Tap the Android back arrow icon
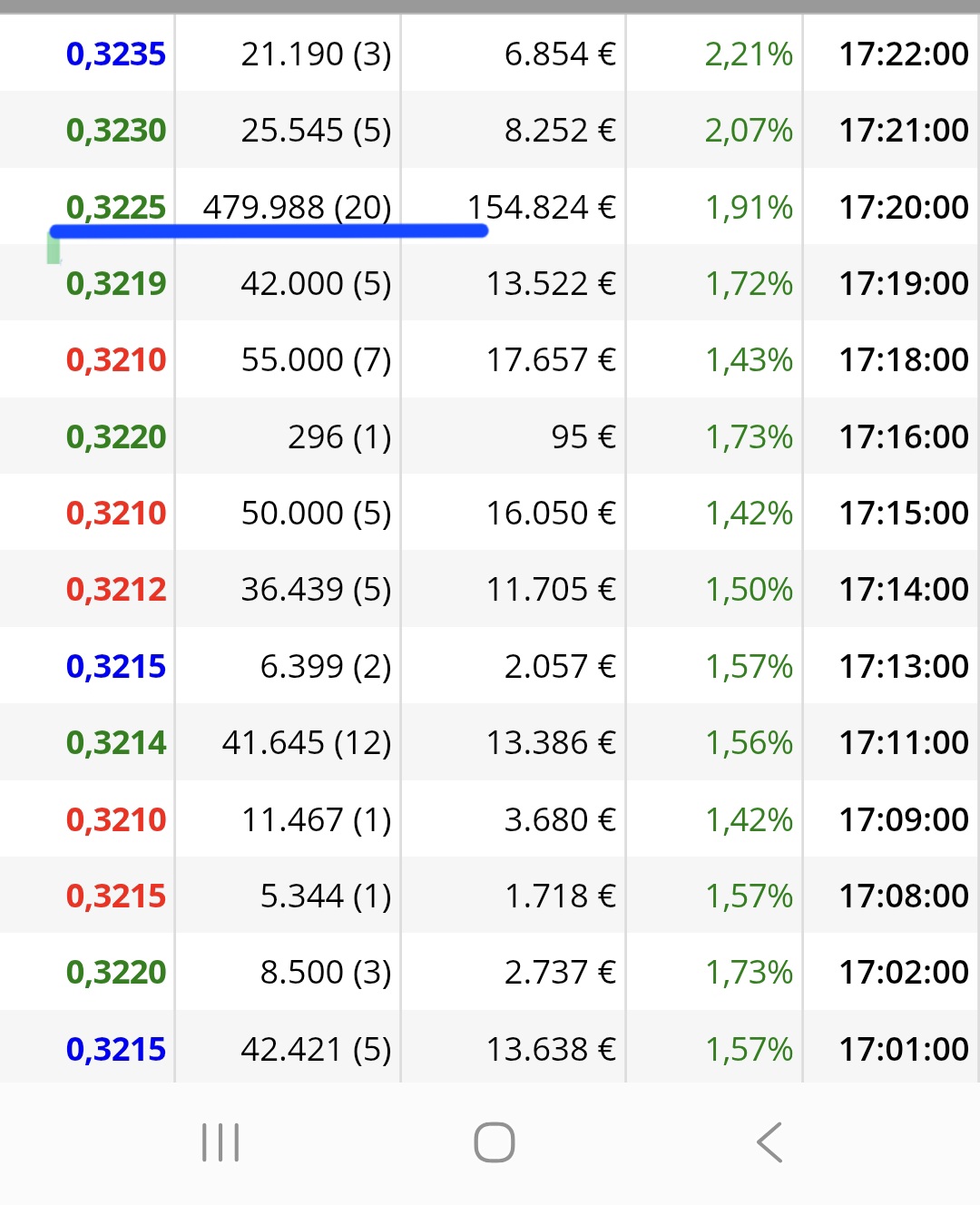 click(769, 1141)
